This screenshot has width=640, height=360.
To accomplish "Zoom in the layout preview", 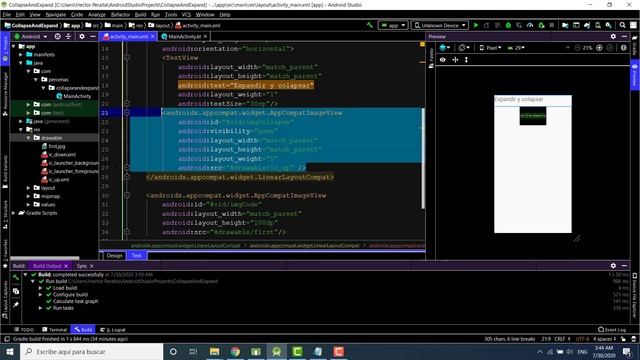I will (599, 48).
